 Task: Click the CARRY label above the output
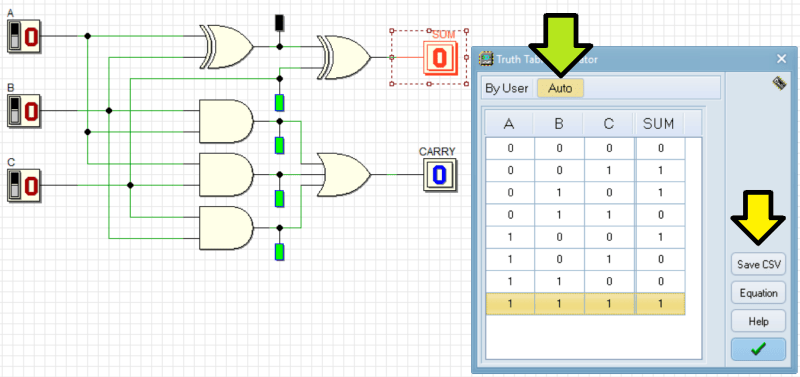437,152
